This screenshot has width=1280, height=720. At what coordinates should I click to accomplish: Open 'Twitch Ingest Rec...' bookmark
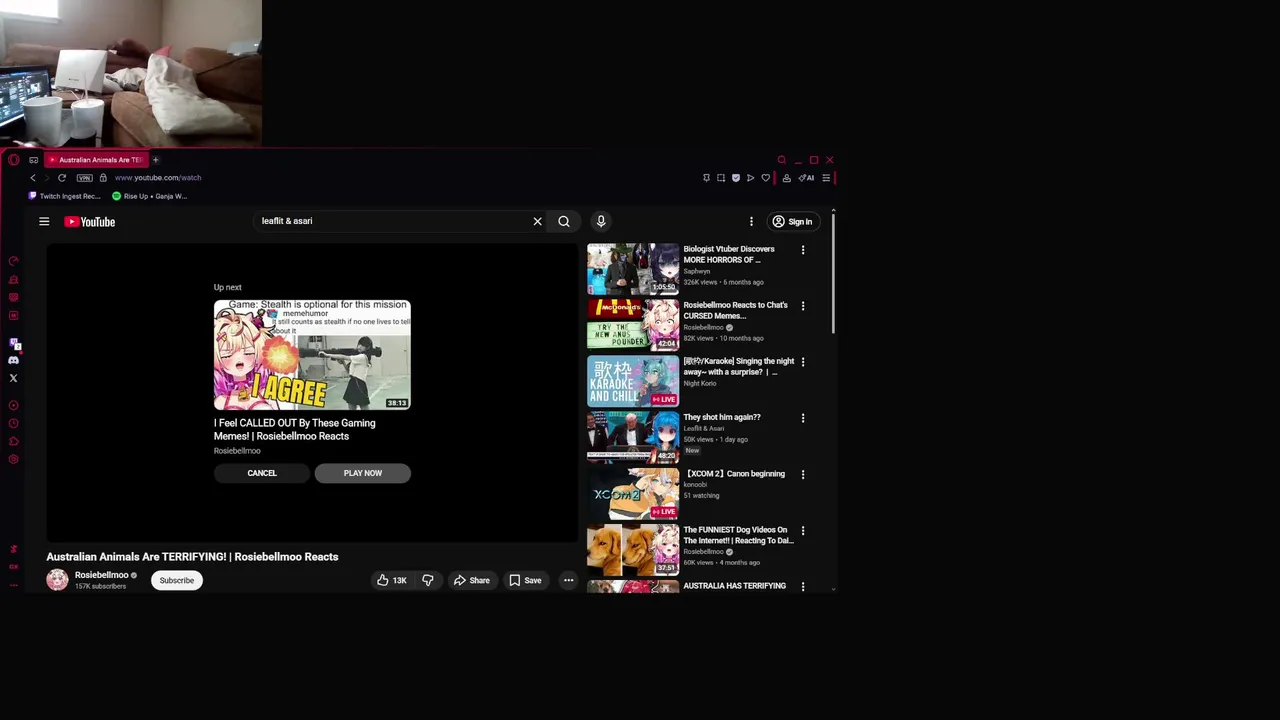click(65, 196)
